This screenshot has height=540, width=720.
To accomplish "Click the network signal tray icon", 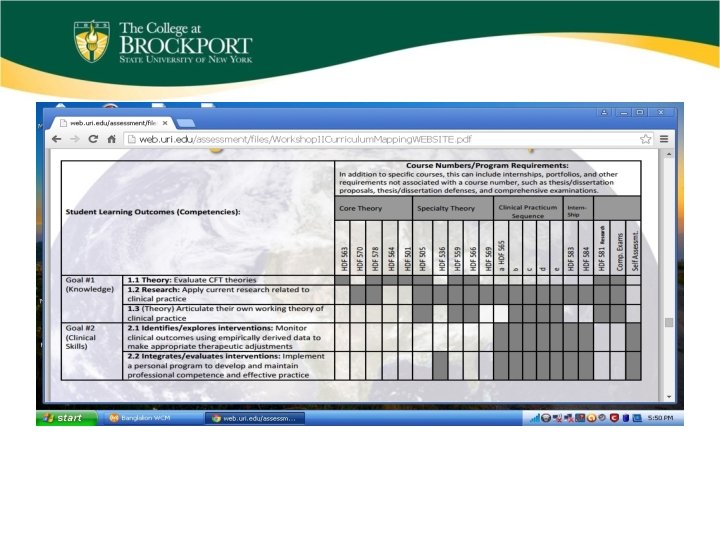I will pyautogui.click(x=535, y=418).
